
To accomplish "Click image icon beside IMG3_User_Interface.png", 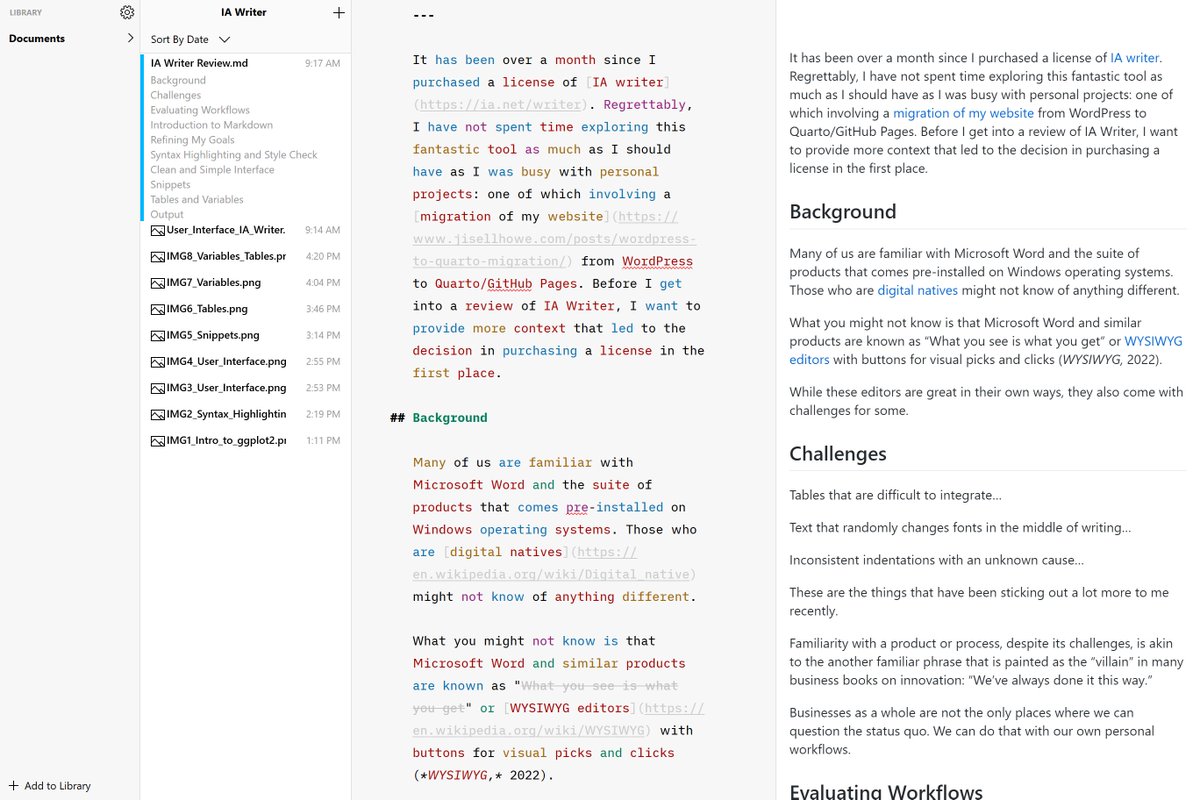I will coord(157,387).
